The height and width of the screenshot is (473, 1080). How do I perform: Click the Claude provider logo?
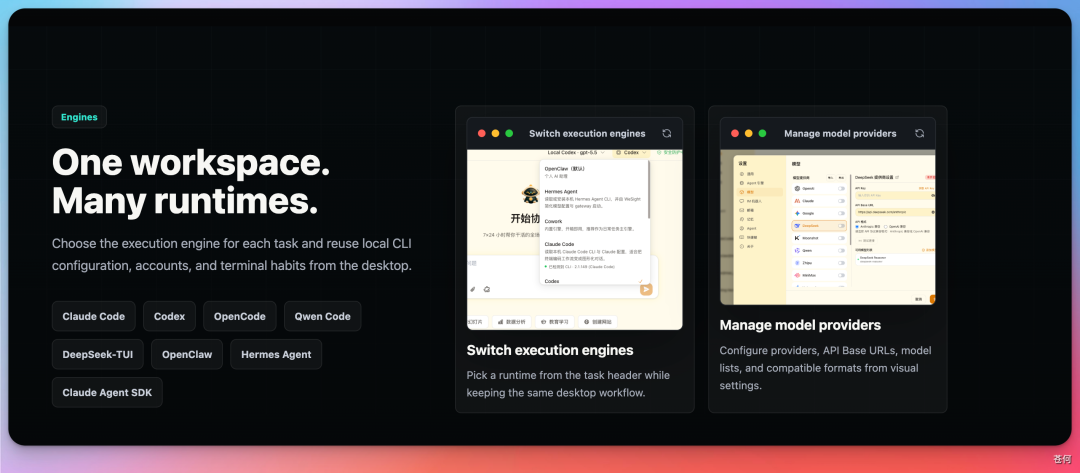(x=797, y=201)
